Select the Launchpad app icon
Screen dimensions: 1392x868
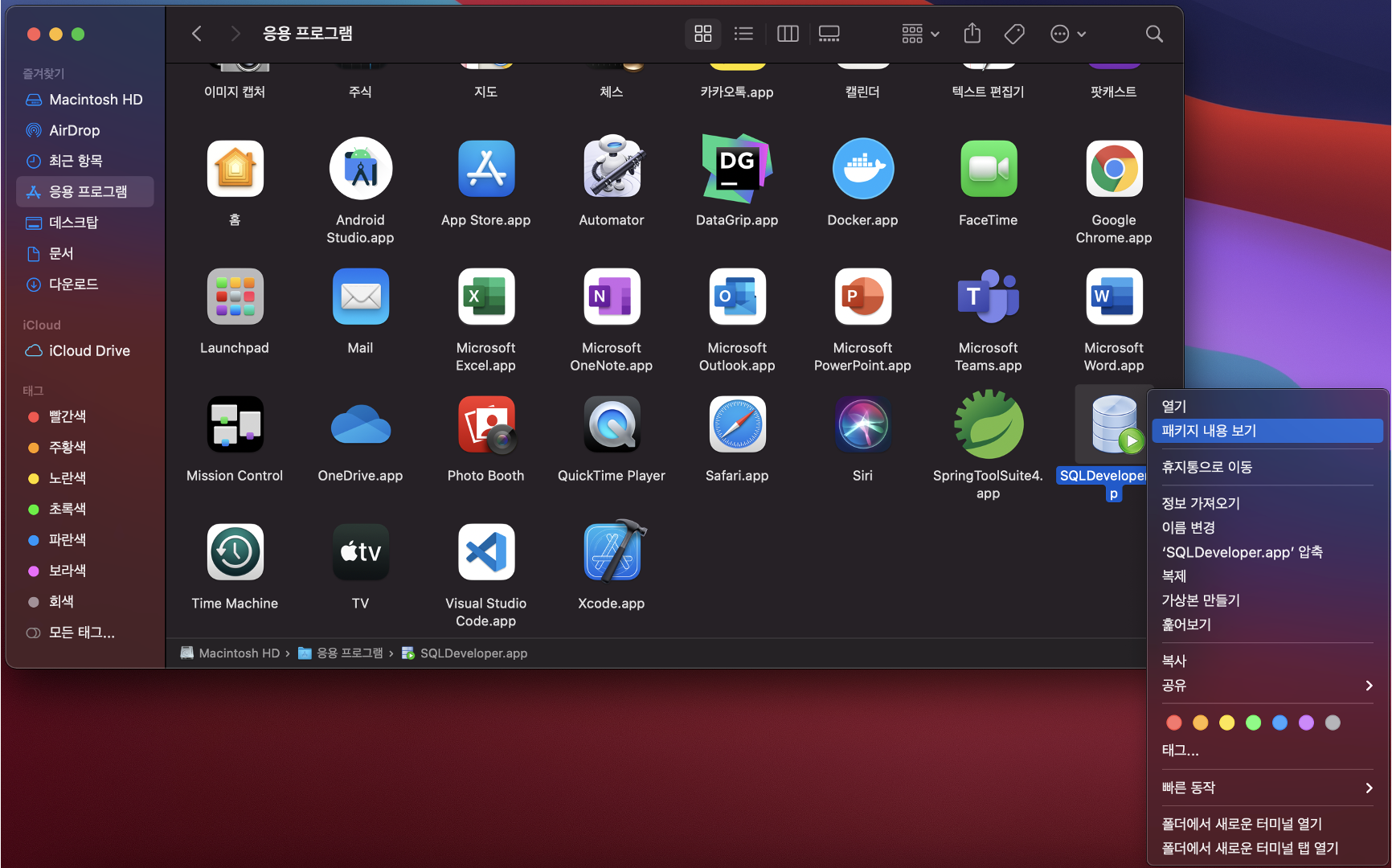235,297
